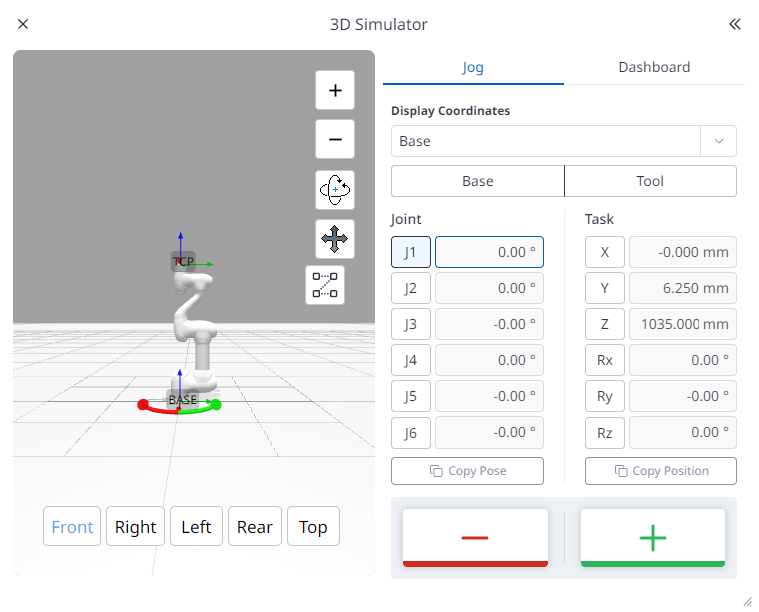Click the J4 angle value field
Image resolution: width=759 pixels, height=612 pixels.
coord(489,360)
